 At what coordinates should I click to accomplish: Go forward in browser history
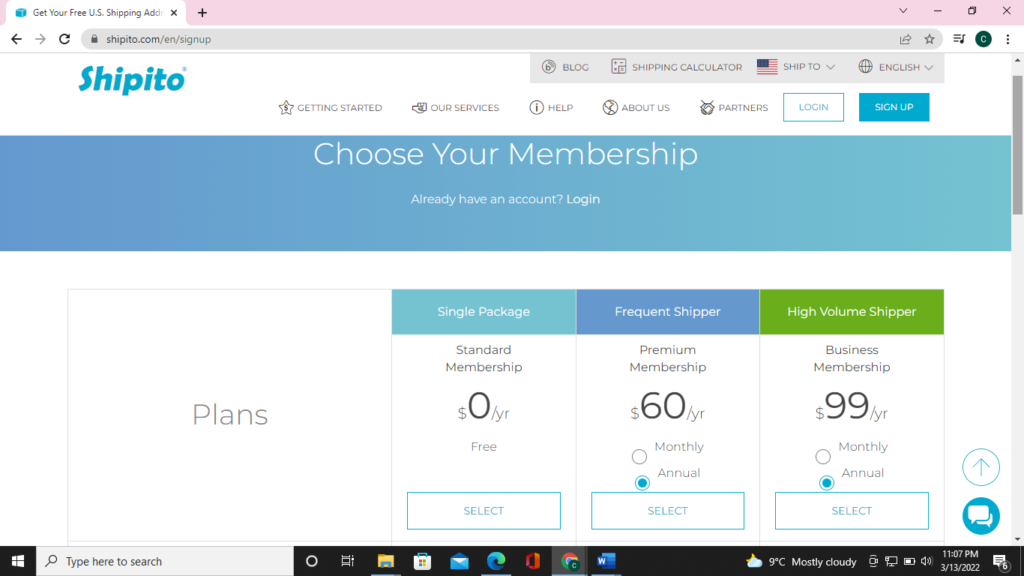(x=40, y=39)
